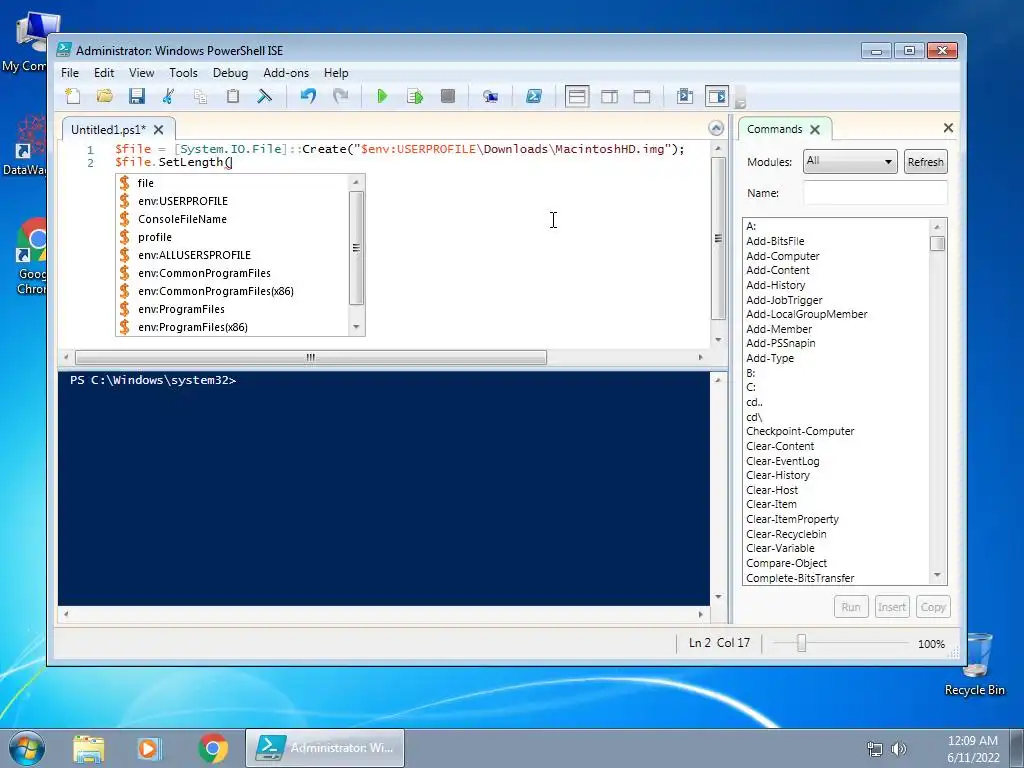Select the Commands tab
Image resolution: width=1024 pixels, height=768 pixels.
[775, 129]
